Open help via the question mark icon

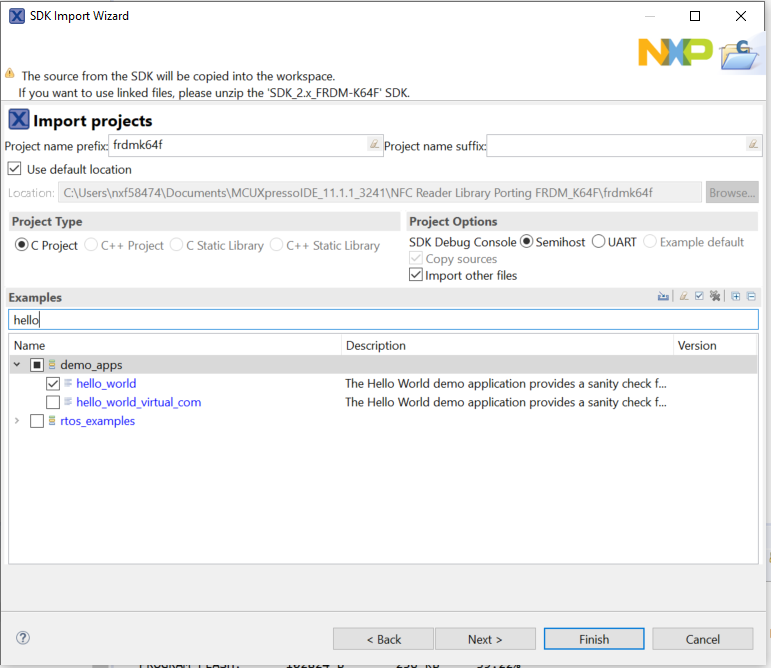(x=23, y=638)
